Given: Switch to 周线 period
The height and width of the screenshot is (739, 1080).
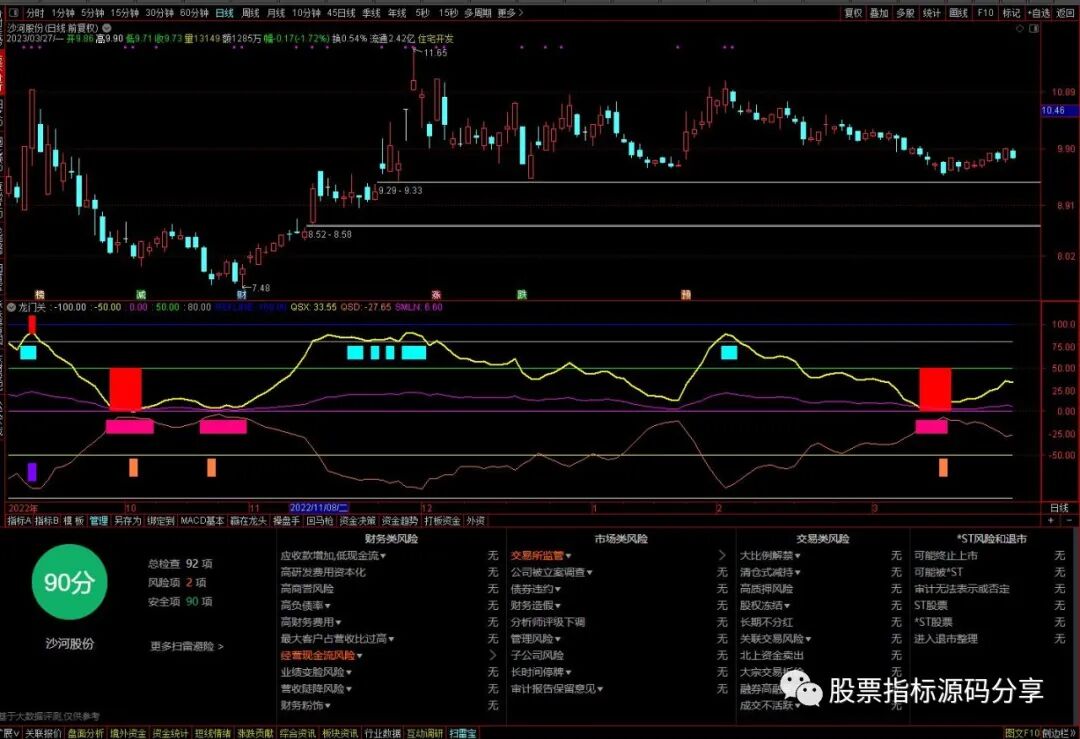Looking at the screenshot, I should [x=251, y=13].
